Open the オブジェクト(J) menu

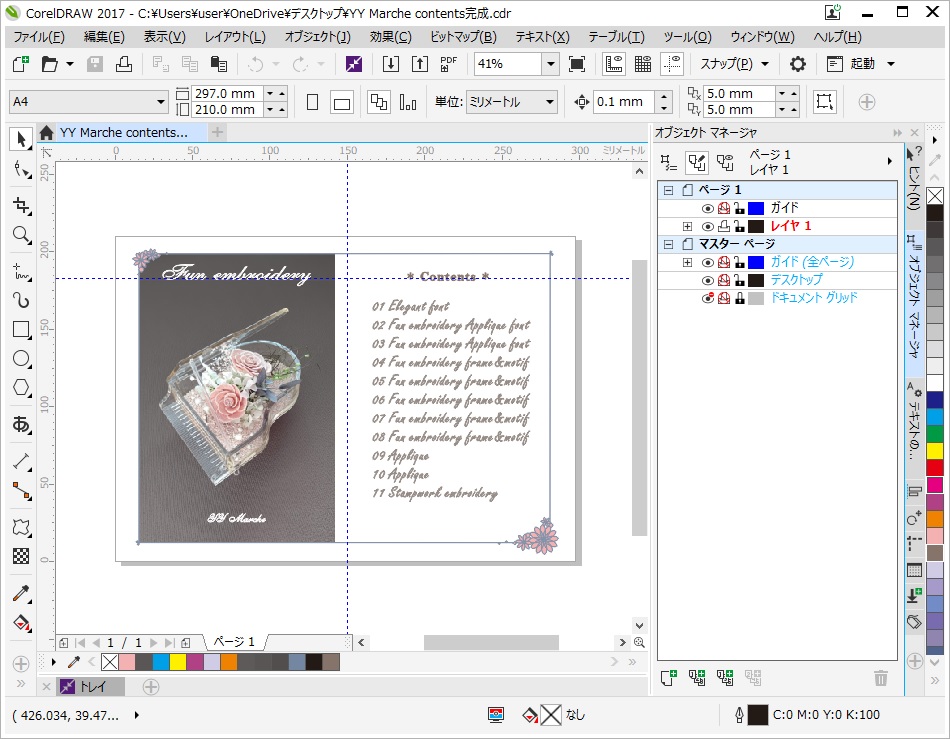[317, 37]
